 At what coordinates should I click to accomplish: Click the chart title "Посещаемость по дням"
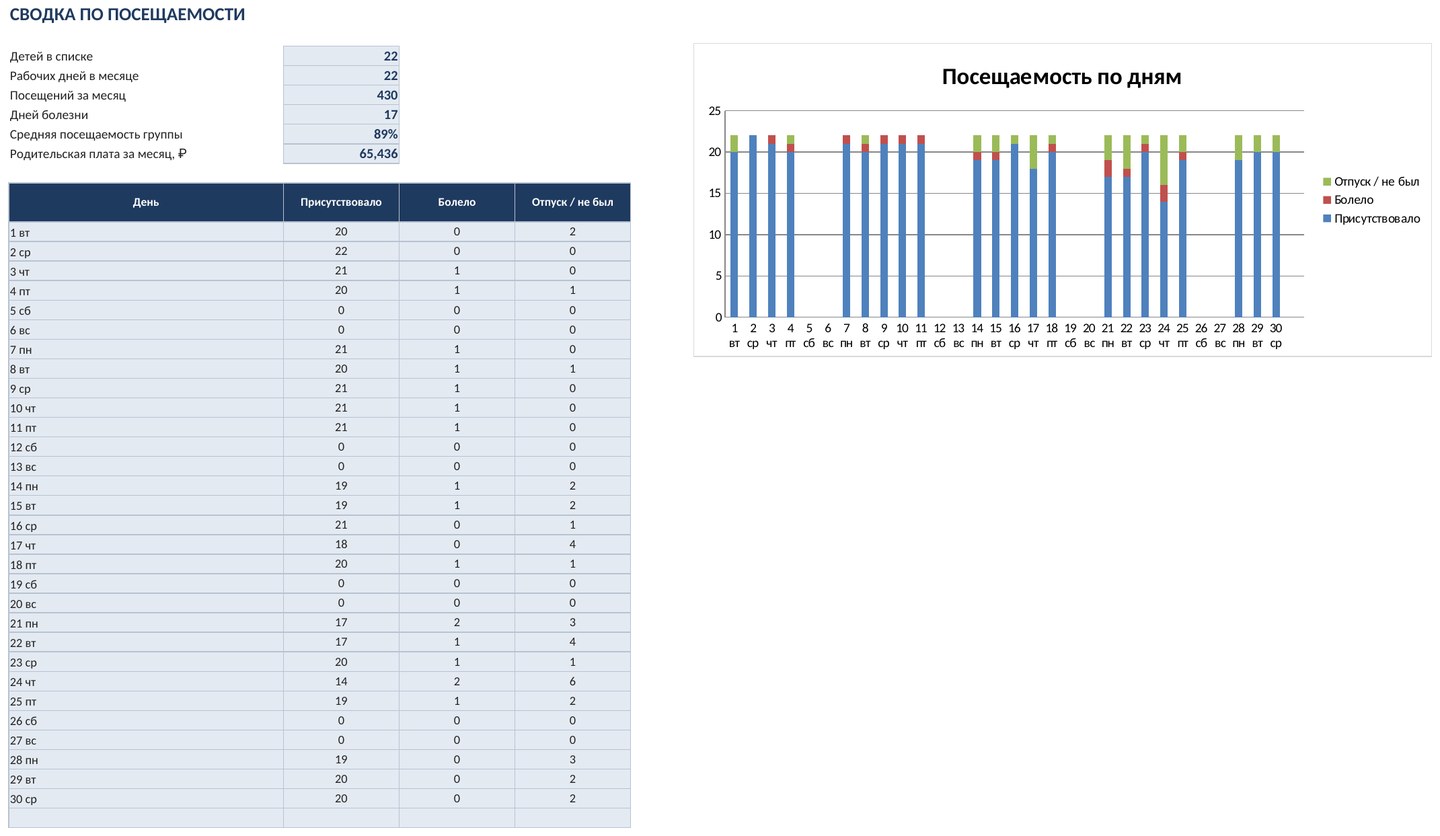pos(1061,77)
